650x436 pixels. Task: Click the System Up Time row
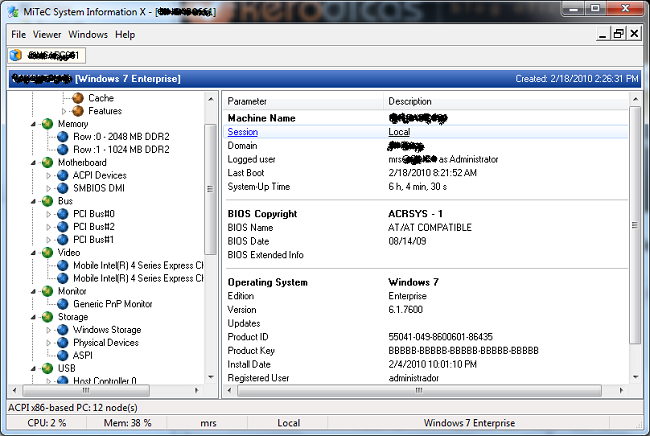click(x=427, y=187)
